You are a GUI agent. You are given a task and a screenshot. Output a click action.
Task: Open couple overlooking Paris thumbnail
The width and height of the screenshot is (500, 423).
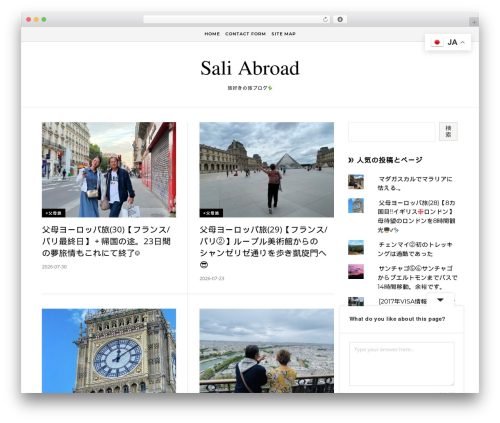266,351
